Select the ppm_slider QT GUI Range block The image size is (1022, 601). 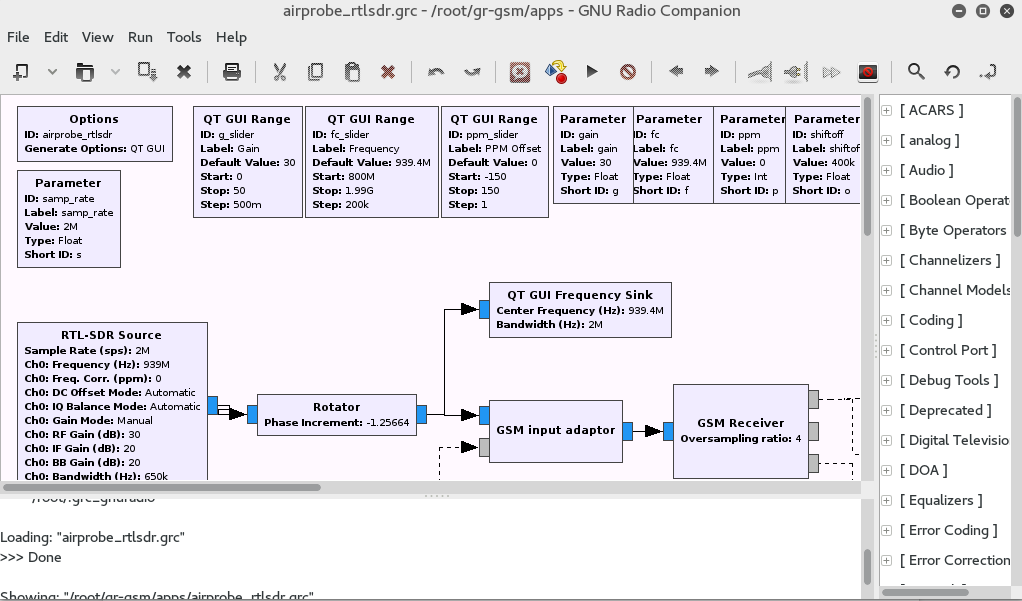pos(495,162)
